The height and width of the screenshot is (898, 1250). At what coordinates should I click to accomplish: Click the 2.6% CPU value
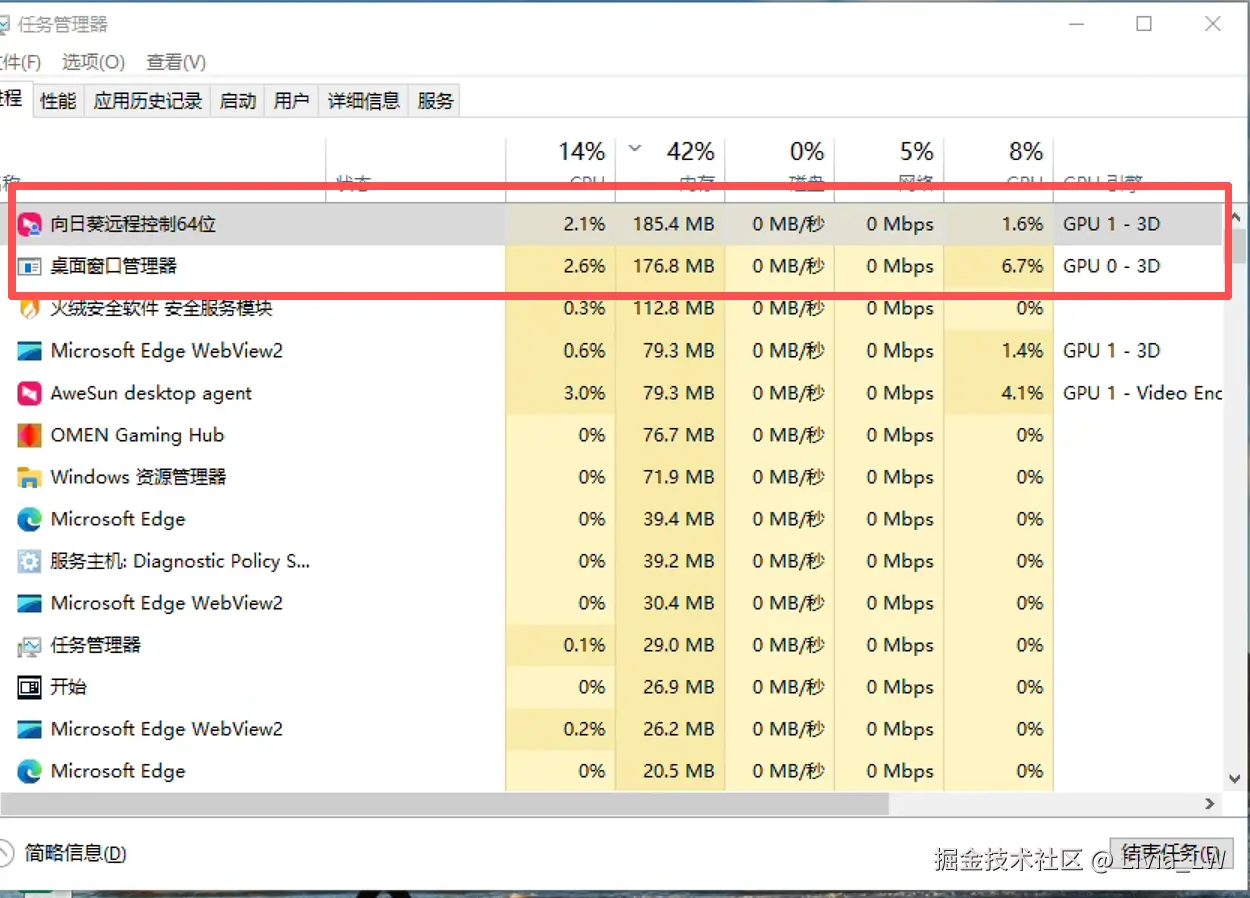(x=585, y=267)
